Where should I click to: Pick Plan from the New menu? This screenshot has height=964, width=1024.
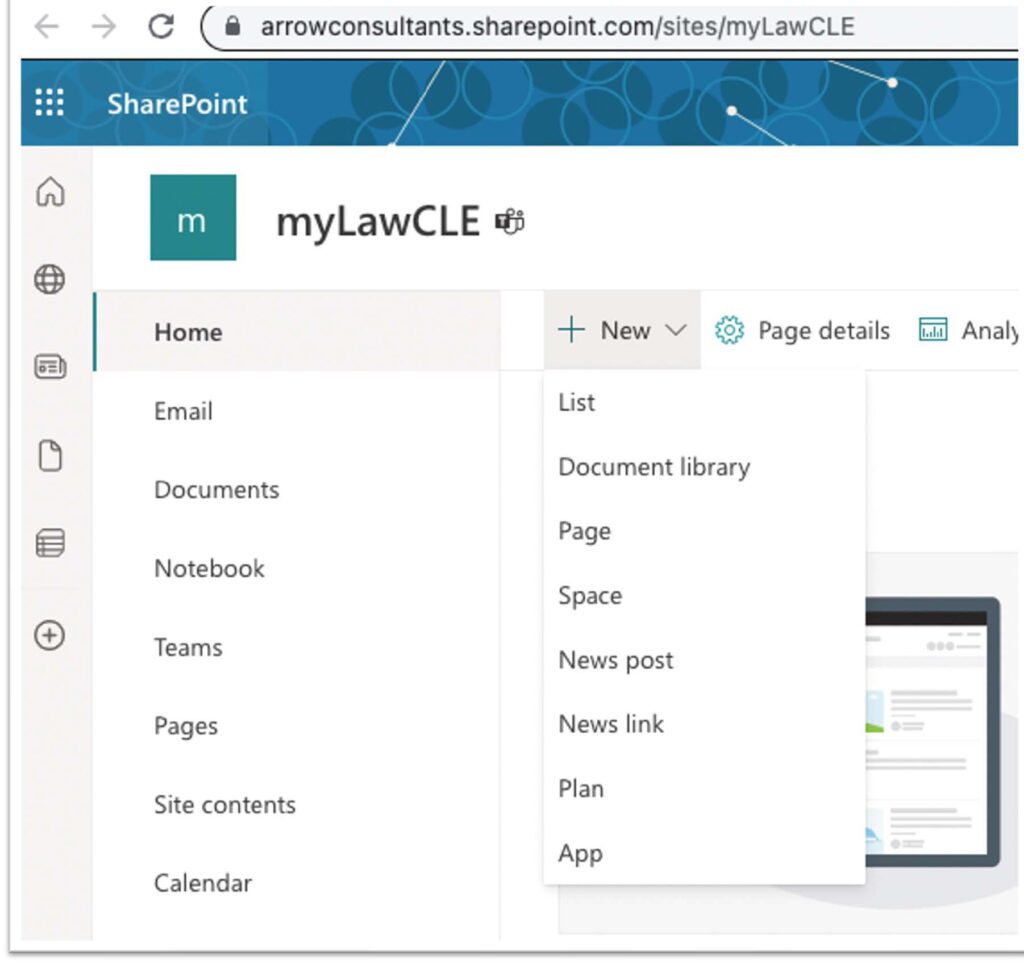point(581,789)
